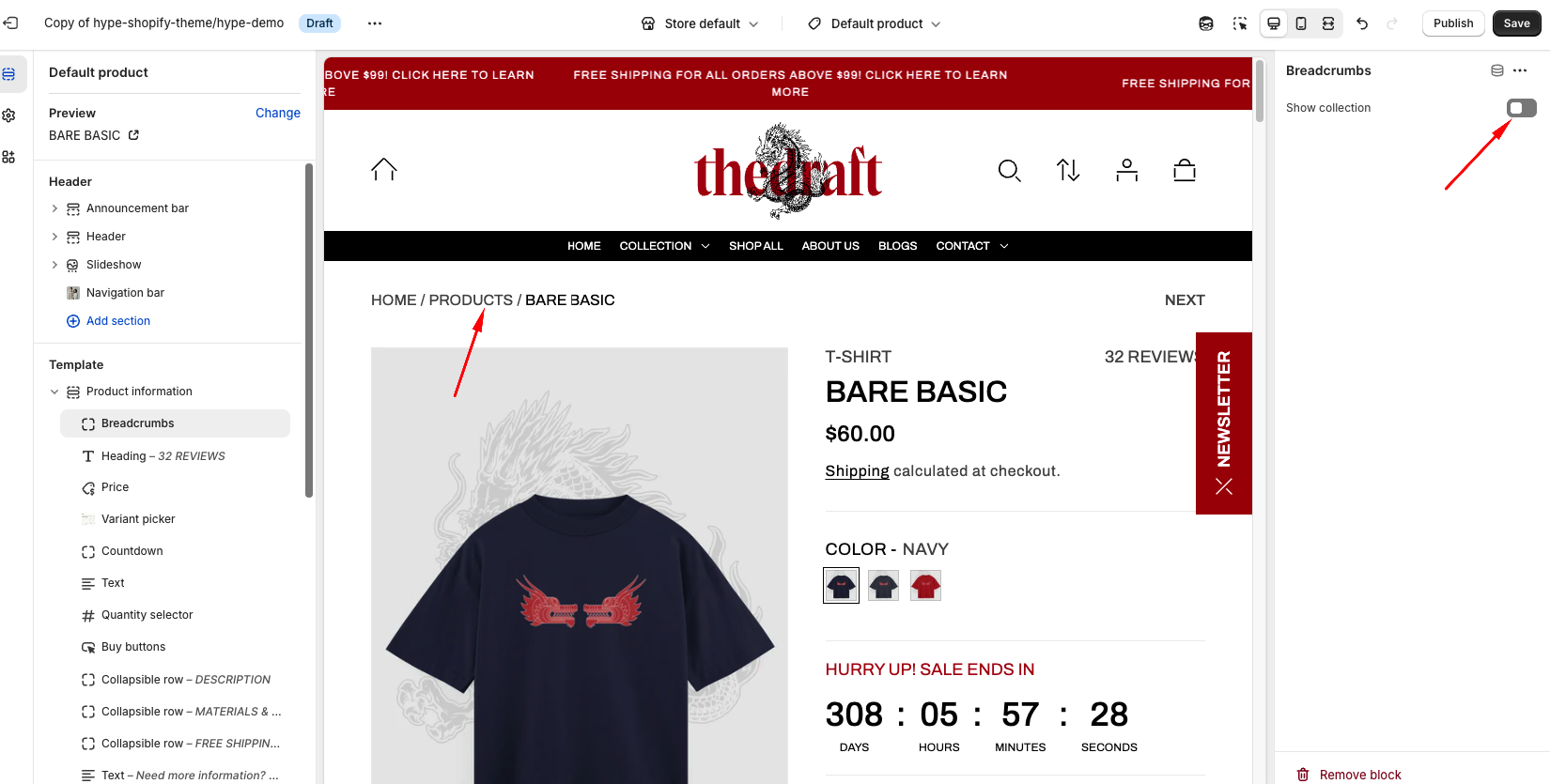
Task: Go to the BLOGS menu item
Action: [x=897, y=246]
